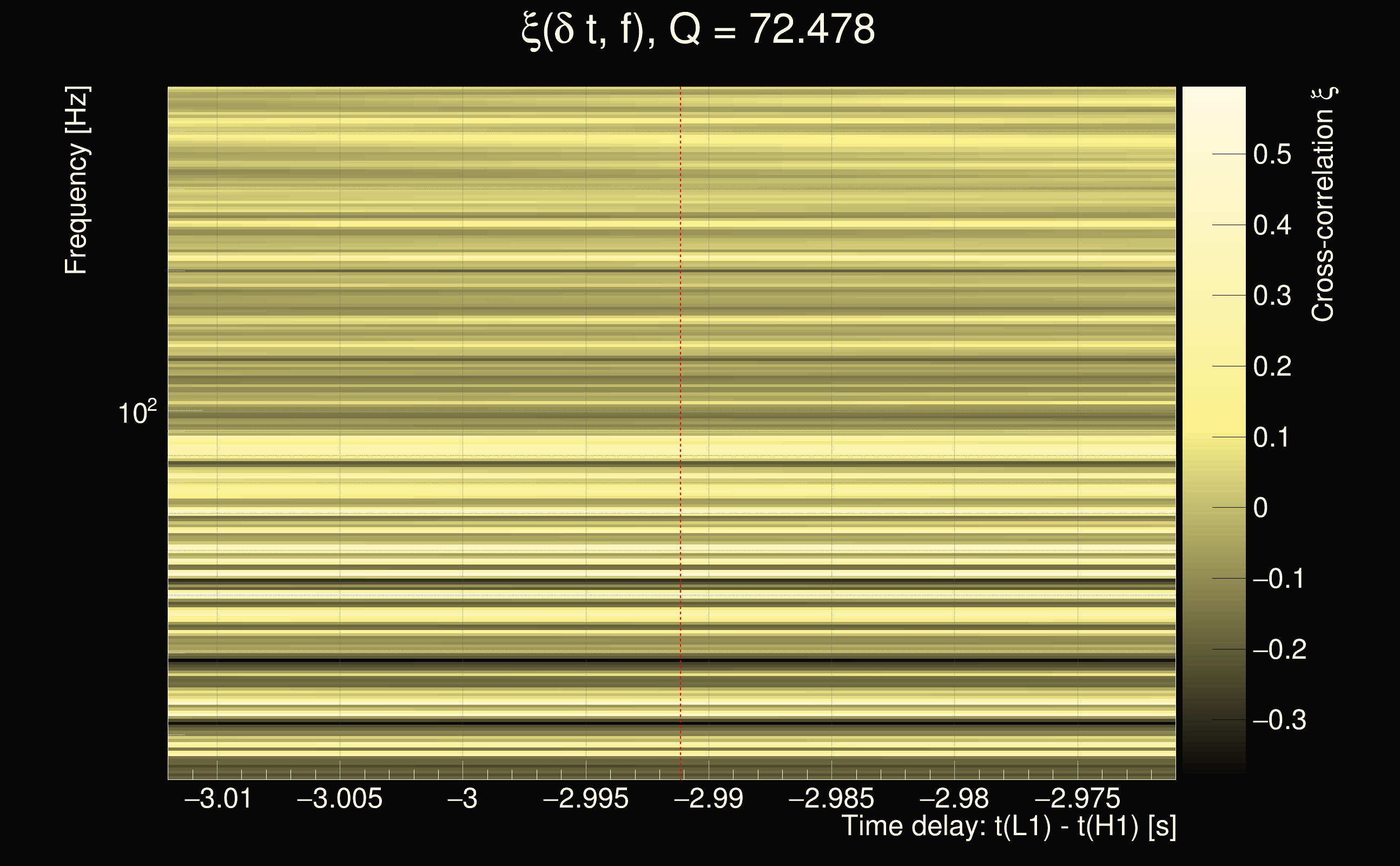Click the −3.005 x-axis tick label
This screenshot has width=1400, height=866.
[x=339, y=799]
